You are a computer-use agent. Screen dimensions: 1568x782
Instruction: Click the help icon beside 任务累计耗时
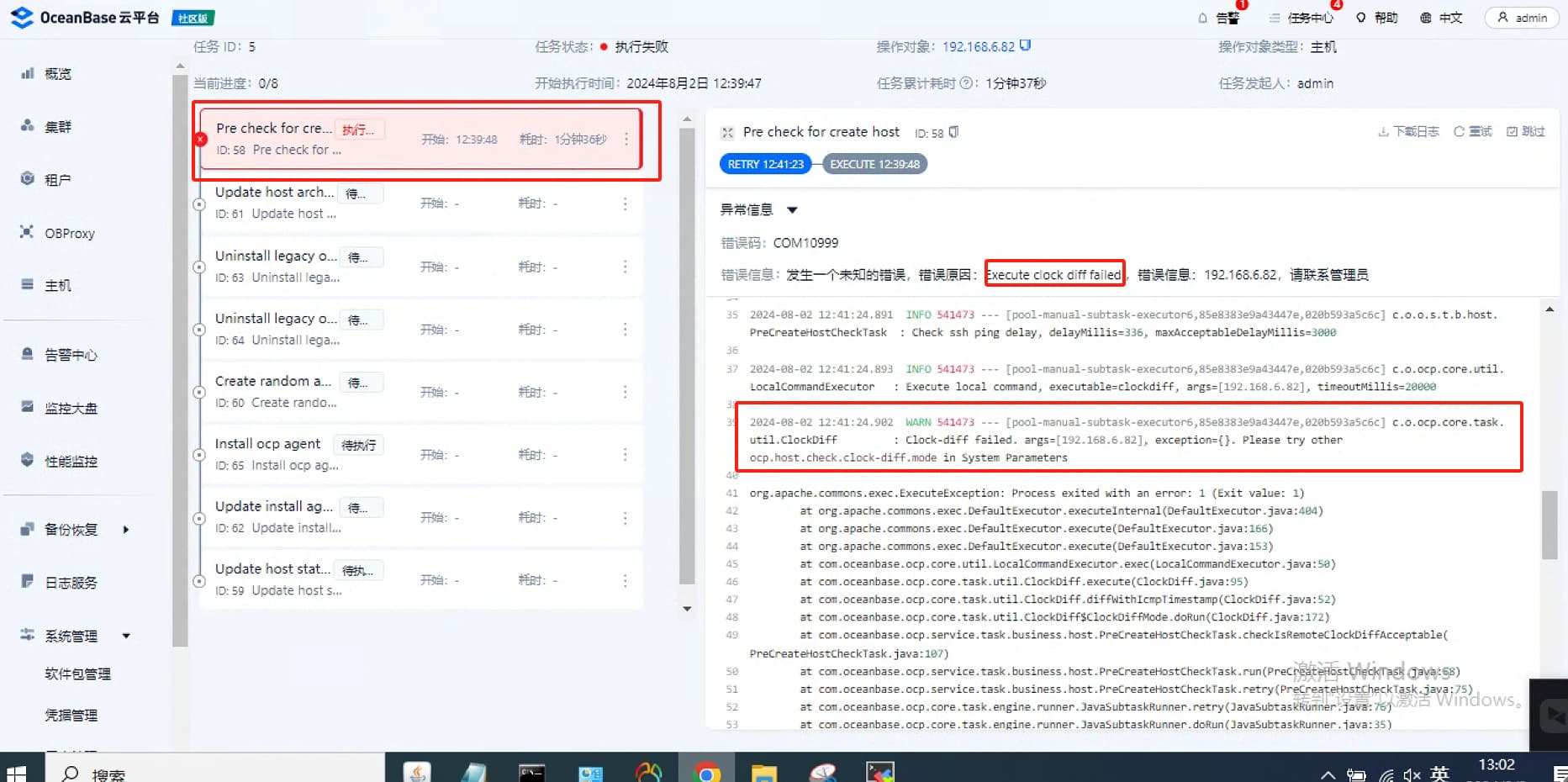click(x=966, y=83)
